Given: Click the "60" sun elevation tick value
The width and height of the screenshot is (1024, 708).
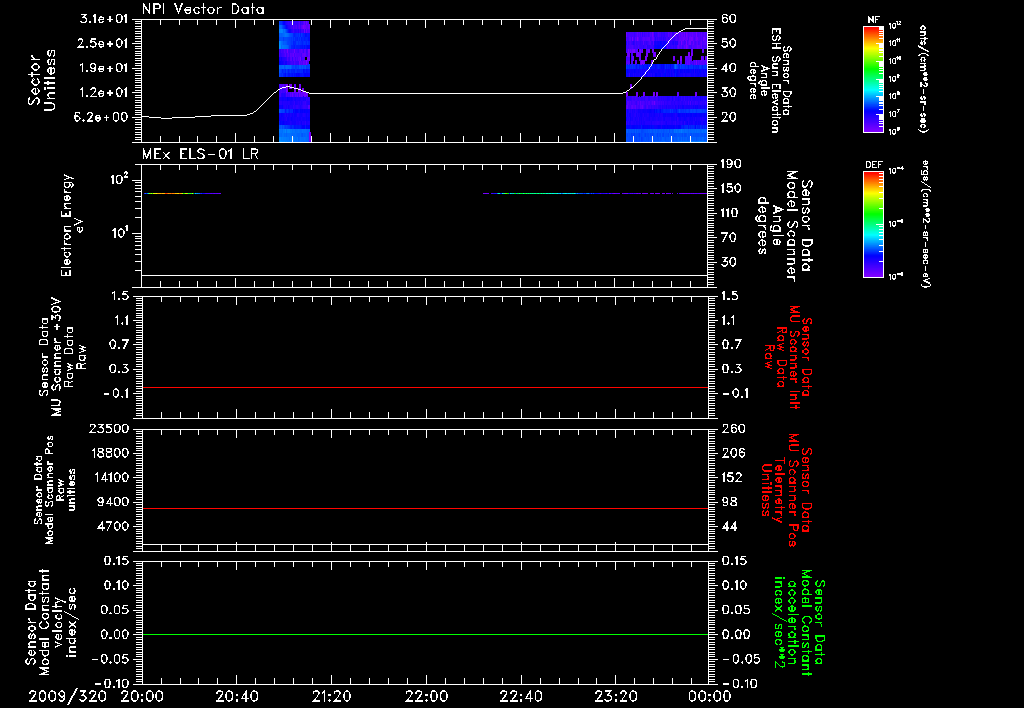Looking at the screenshot, I should point(729,19).
